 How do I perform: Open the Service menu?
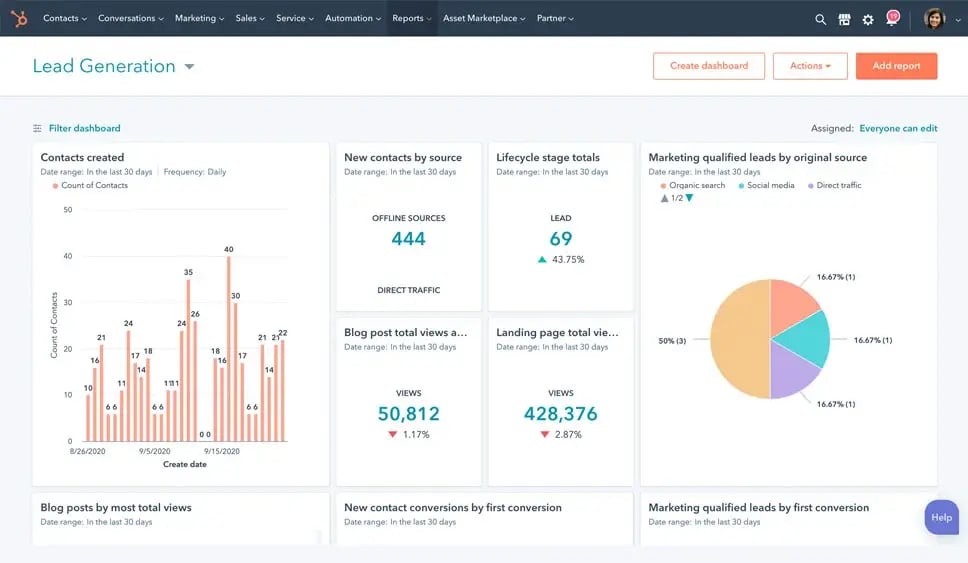(295, 19)
